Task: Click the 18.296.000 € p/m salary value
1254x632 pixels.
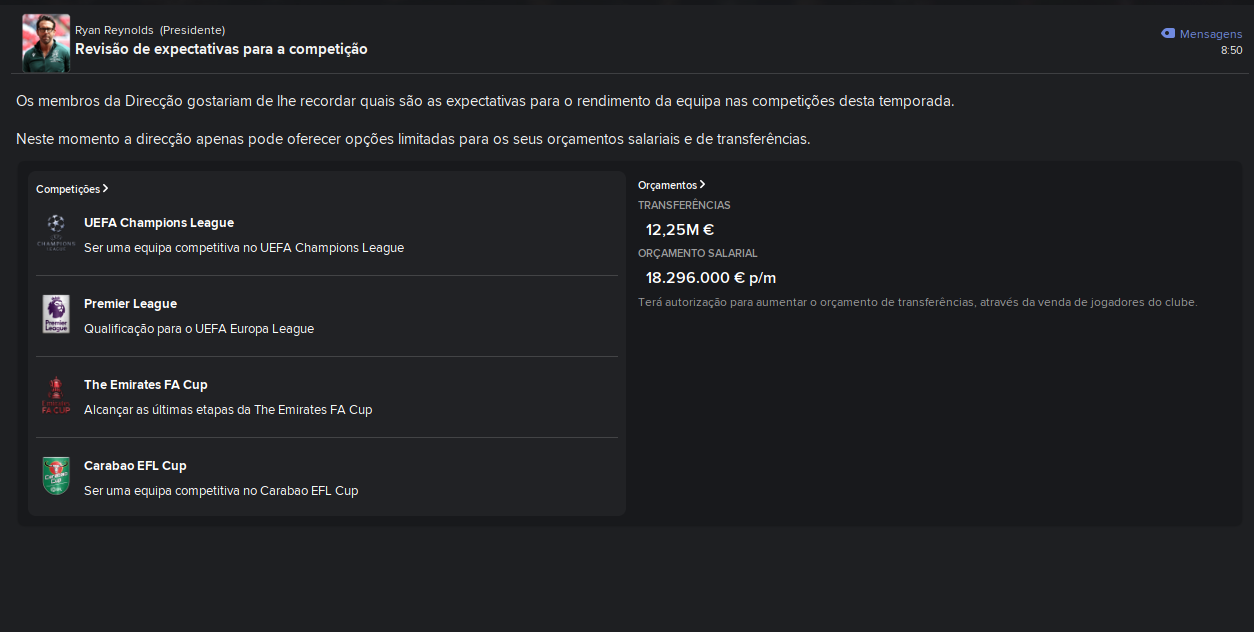Action: (711, 278)
